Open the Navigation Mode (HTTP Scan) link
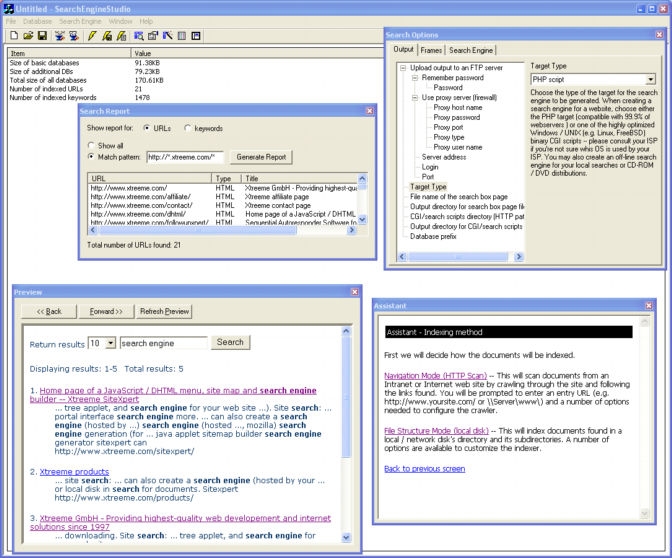Screen dimensions: 672x558 [x=433, y=375]
